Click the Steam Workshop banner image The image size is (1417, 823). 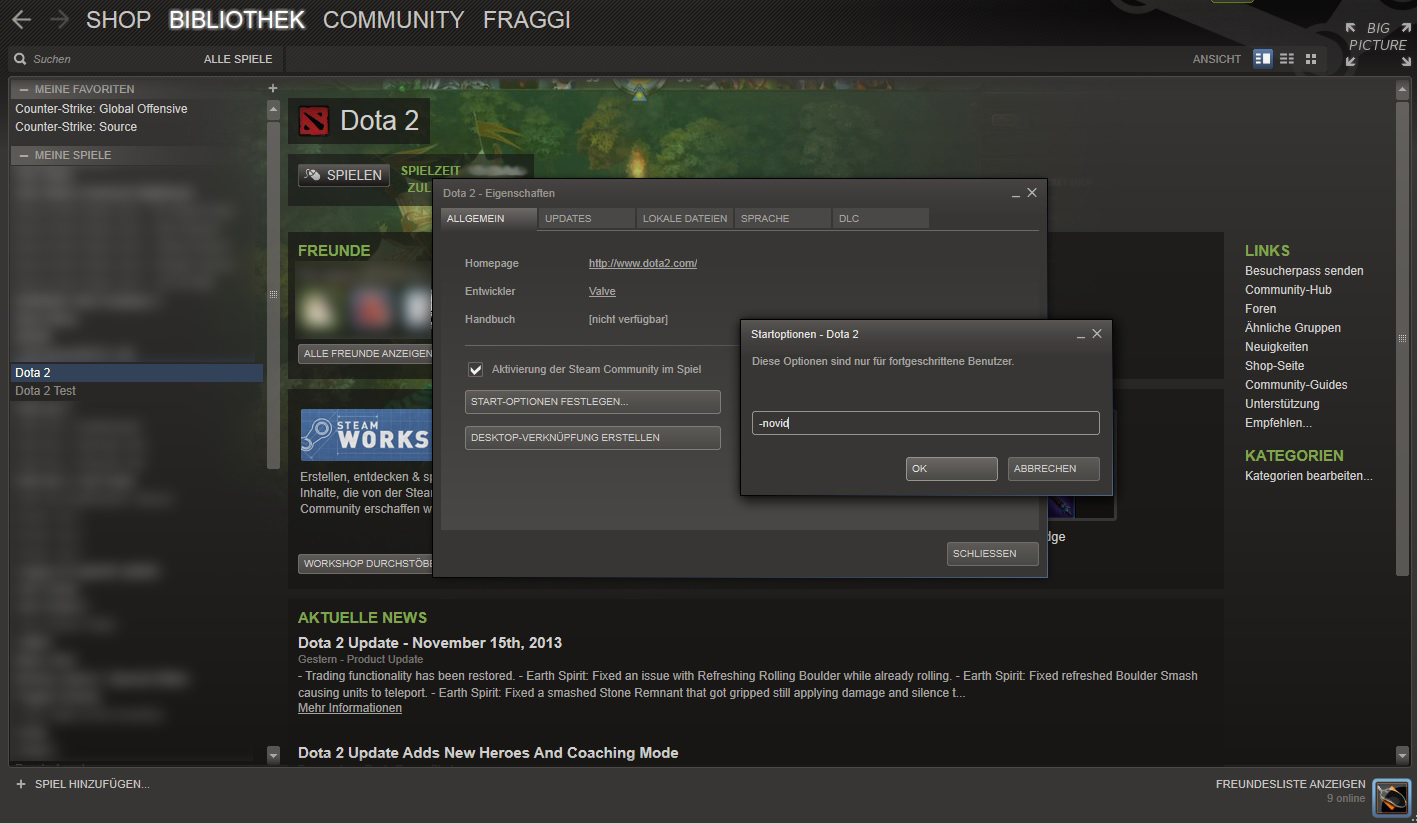[365, 435]
